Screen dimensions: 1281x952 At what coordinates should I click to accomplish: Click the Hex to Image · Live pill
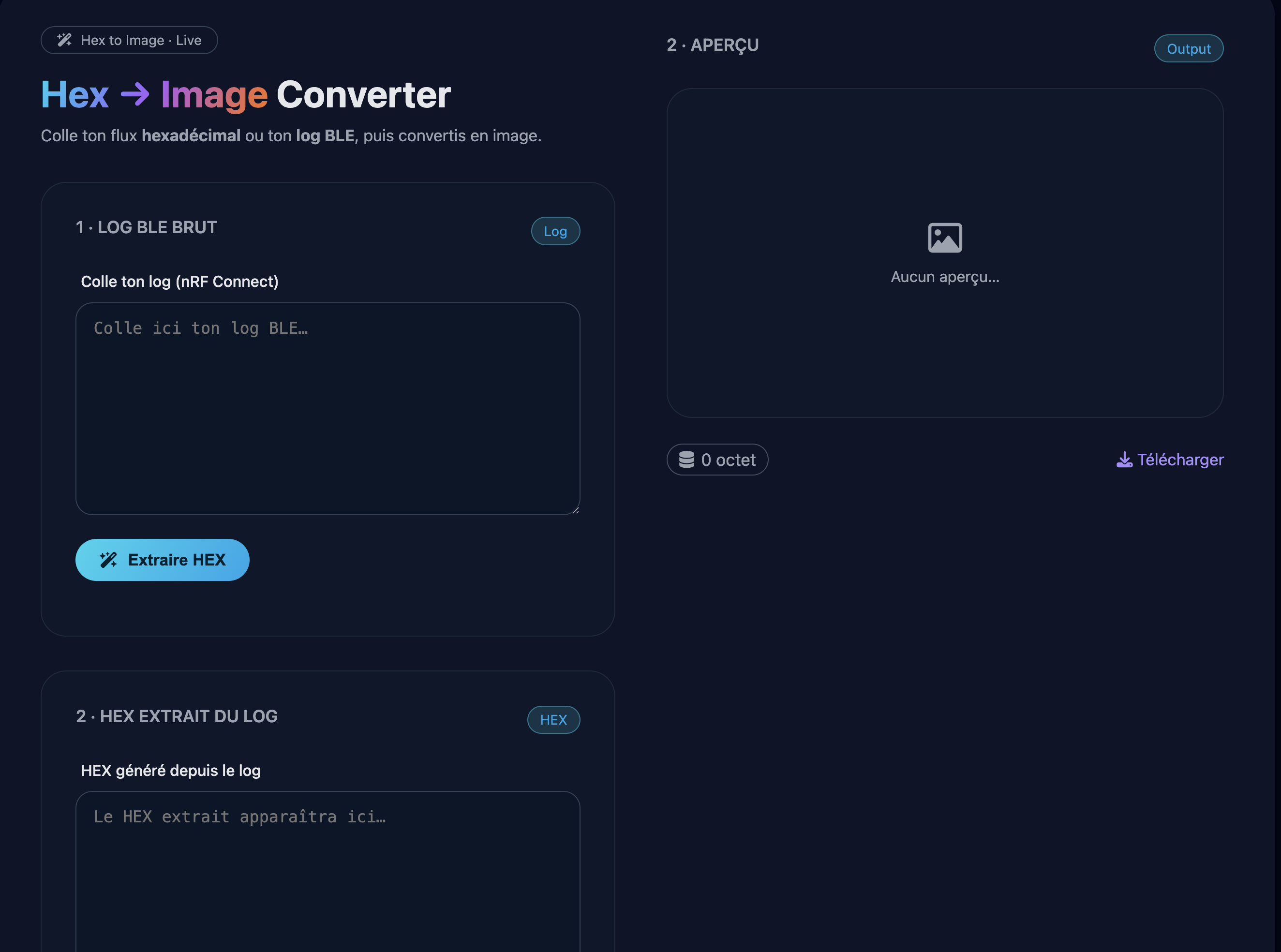point(129,40)
